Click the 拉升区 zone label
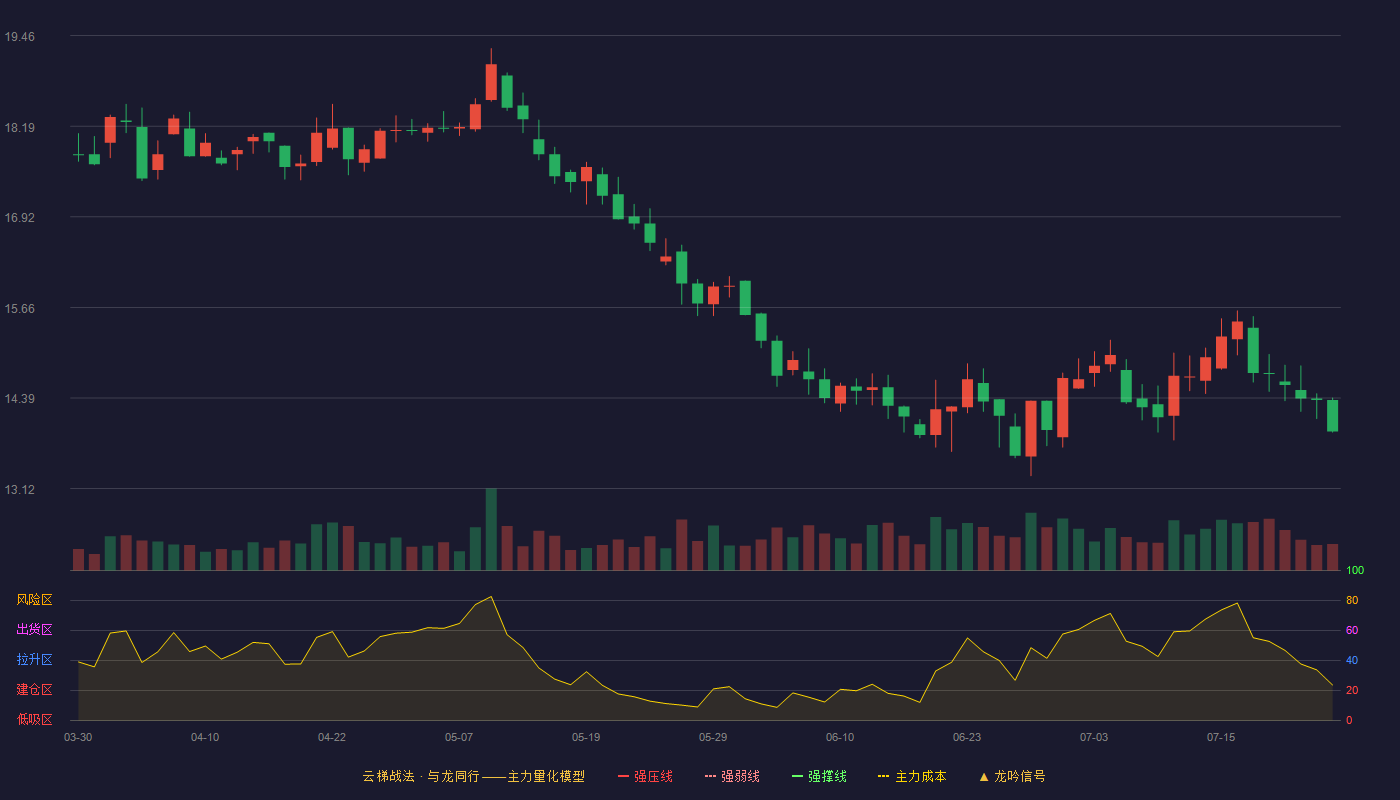The image size is (1400, 800). 34,660
